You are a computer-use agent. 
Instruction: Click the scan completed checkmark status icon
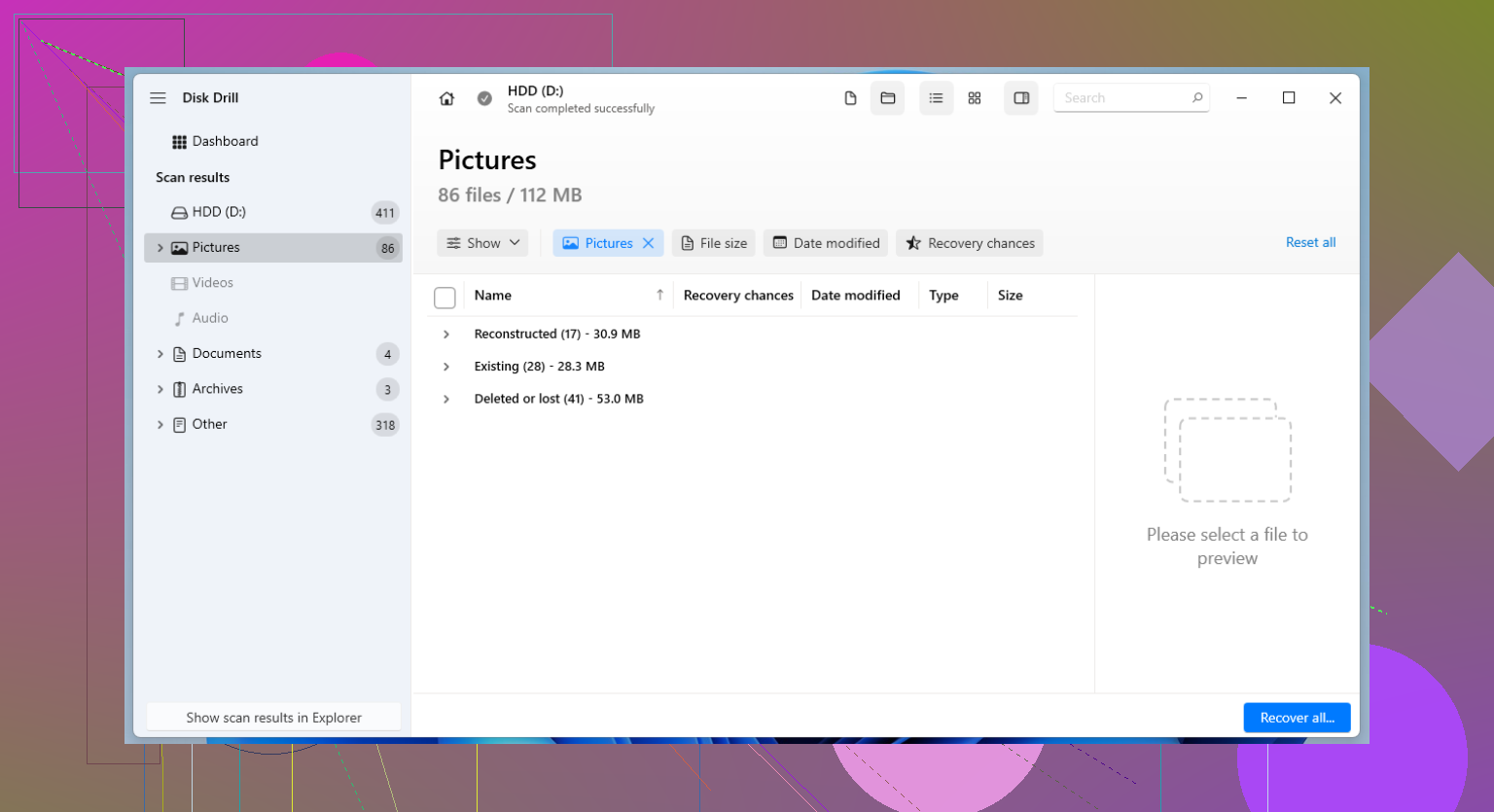(x=484, y=98)
